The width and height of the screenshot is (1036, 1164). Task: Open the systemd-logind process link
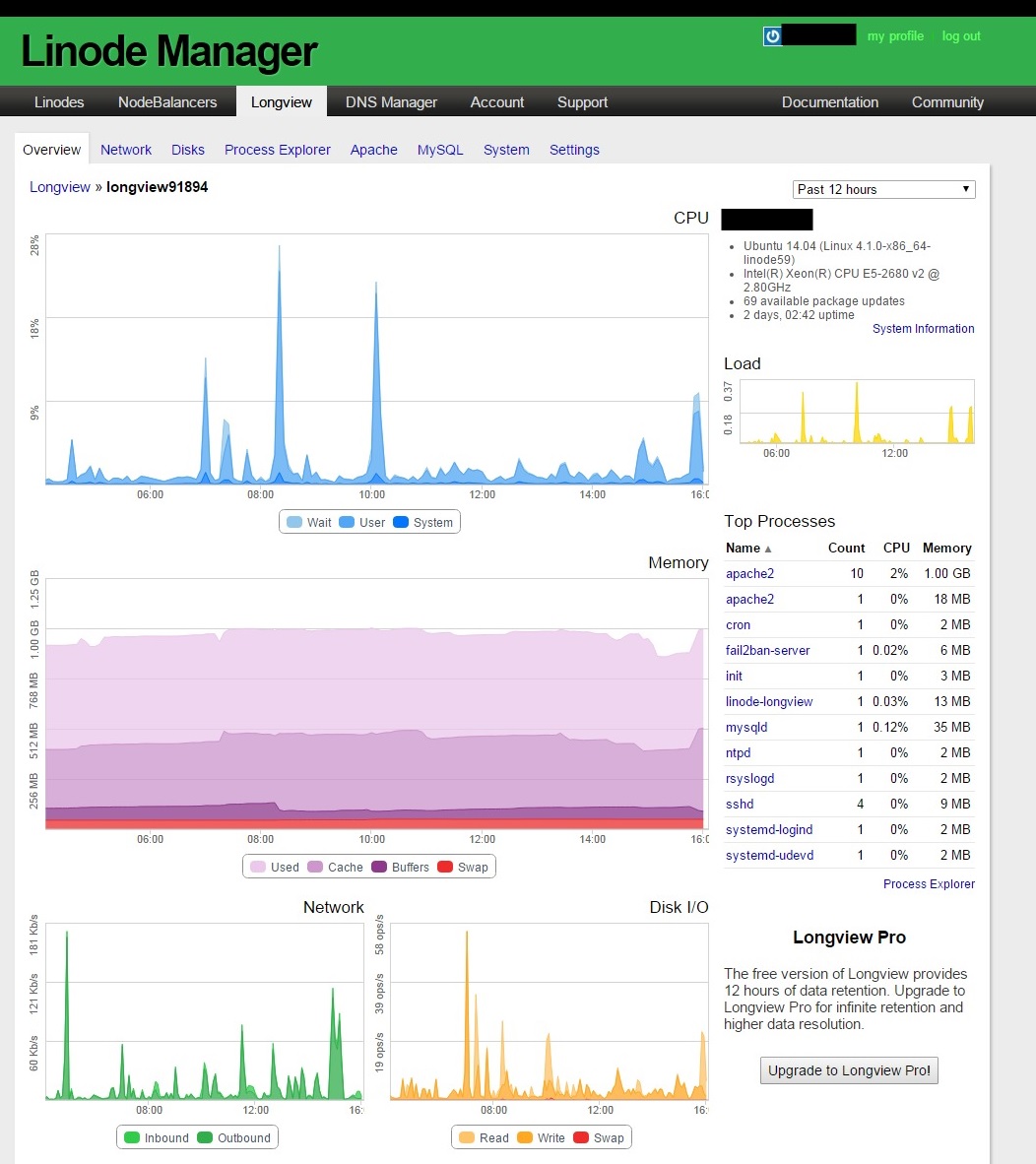[x=769, y=829]
